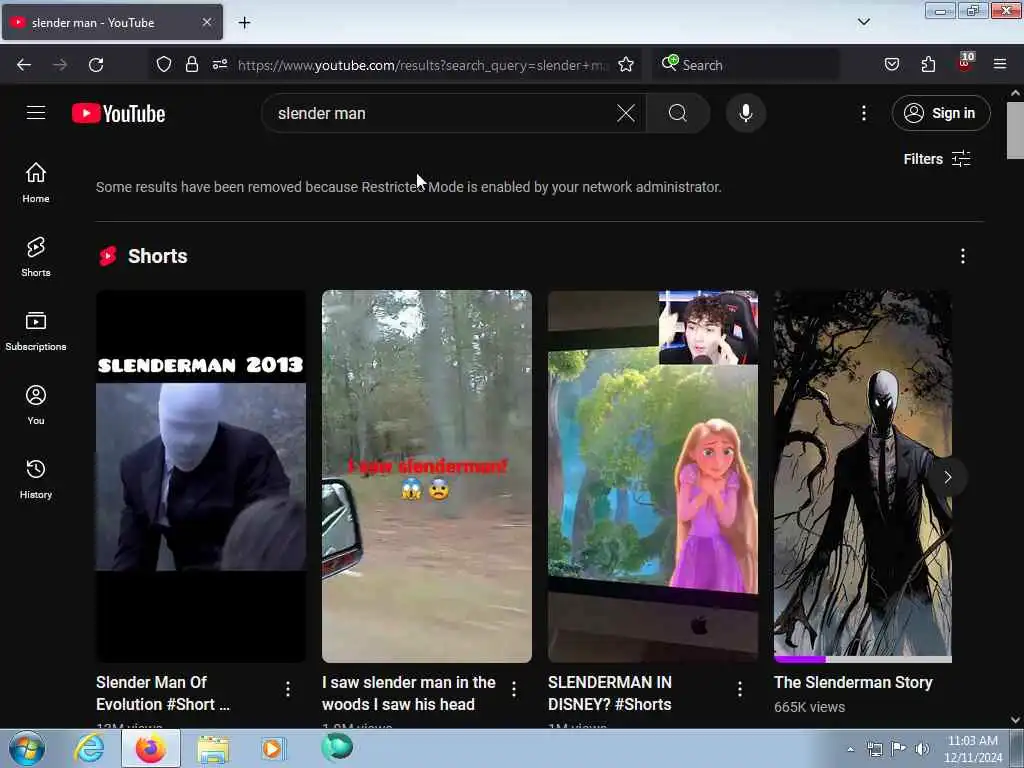Image resolution: width=1024 pixels, height=768 pixels.
Task: Open Windows Explorer folder on taskbar
Action: tap(213, 750)
